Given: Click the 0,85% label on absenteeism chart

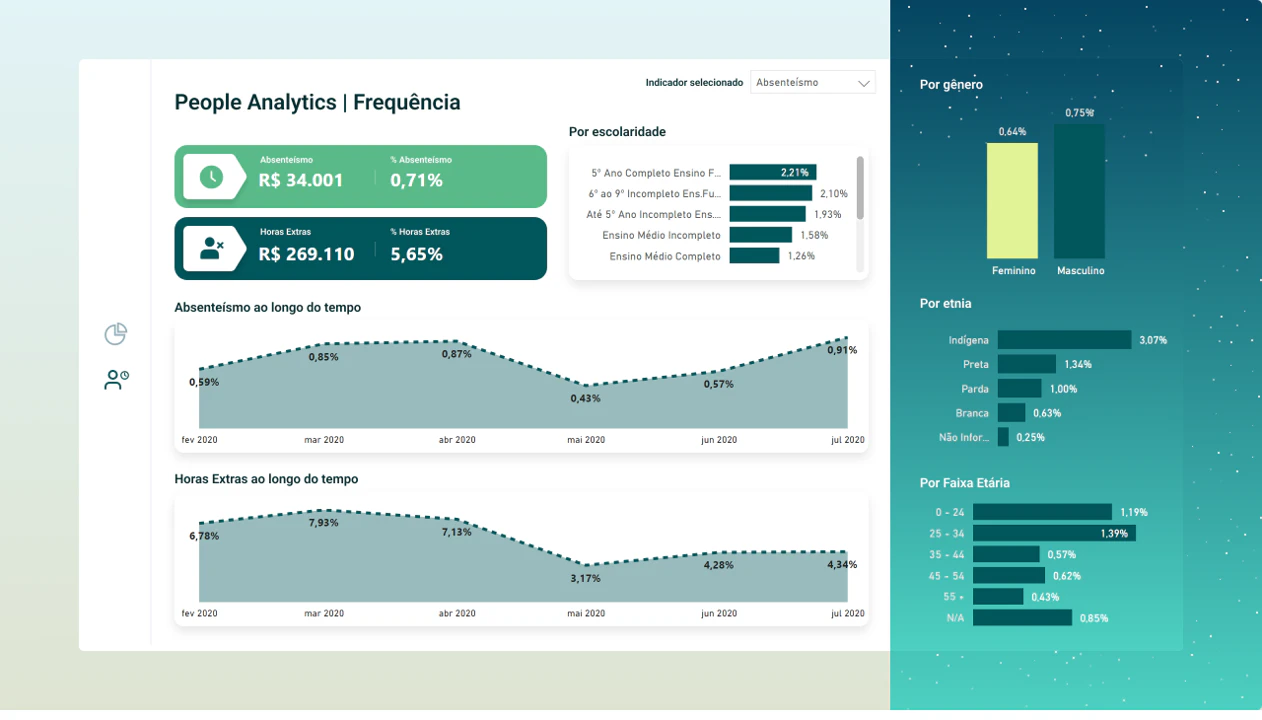Looking at the screenshot, I should tap(323, 357).
